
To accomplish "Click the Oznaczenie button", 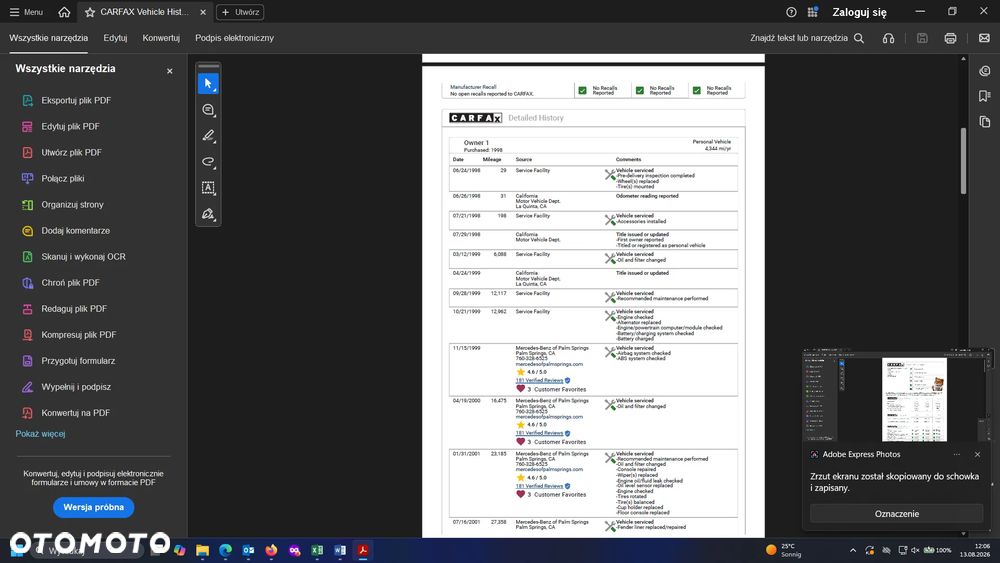I will (x=897, y=514).
